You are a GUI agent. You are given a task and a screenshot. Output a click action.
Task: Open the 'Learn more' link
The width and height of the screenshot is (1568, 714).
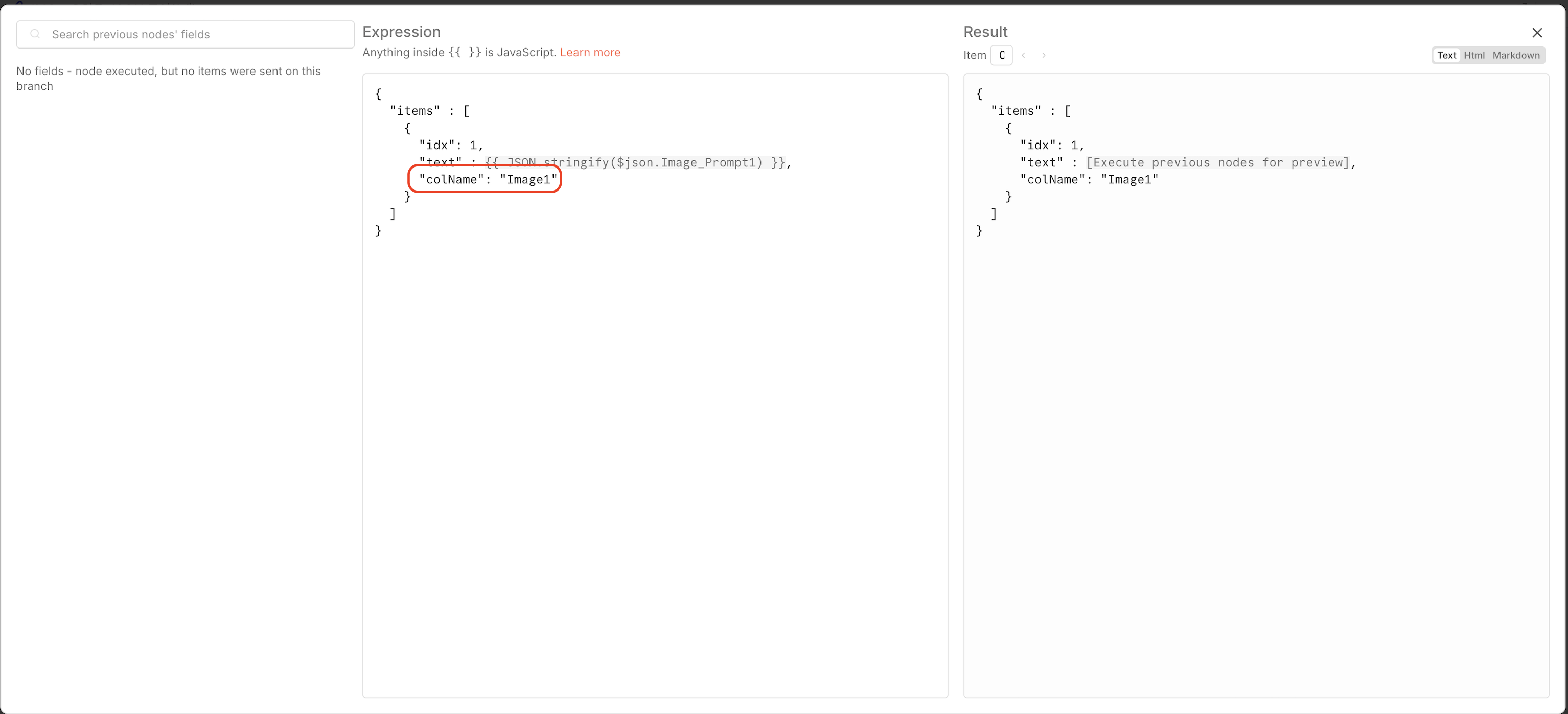(590, 52)
